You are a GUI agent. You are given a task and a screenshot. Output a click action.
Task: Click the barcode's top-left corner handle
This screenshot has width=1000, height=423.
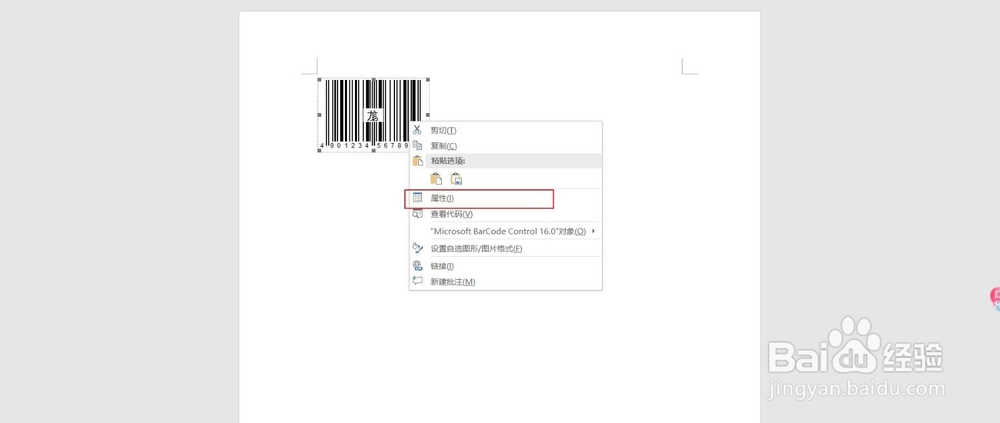(x=320, y=80)
